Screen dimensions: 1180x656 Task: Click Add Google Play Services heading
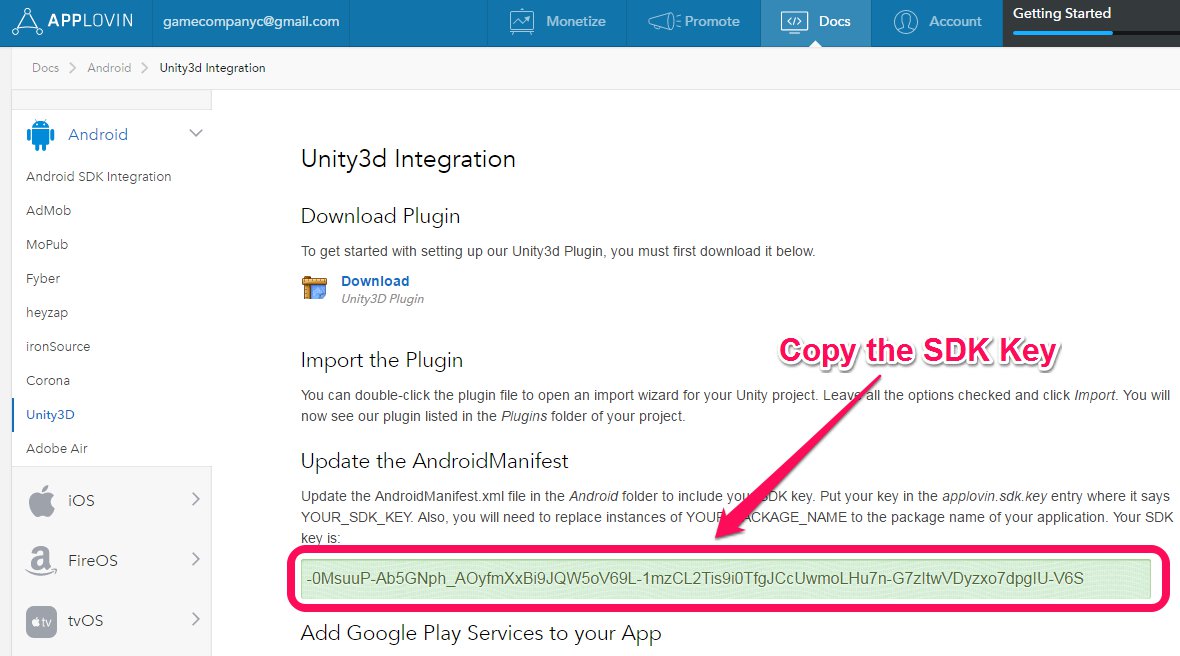(x=481, y=633)
